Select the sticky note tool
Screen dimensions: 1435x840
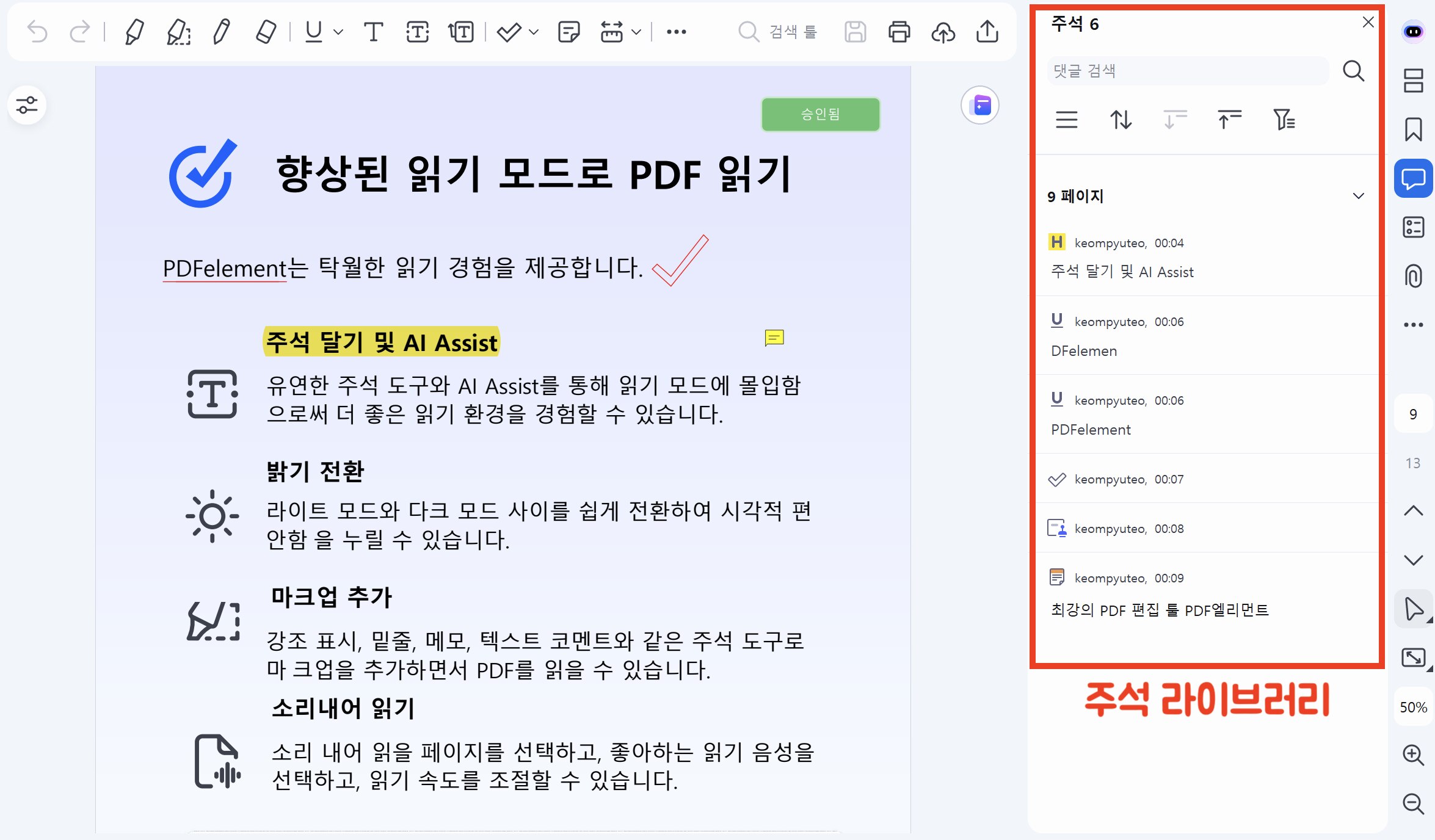568,32
